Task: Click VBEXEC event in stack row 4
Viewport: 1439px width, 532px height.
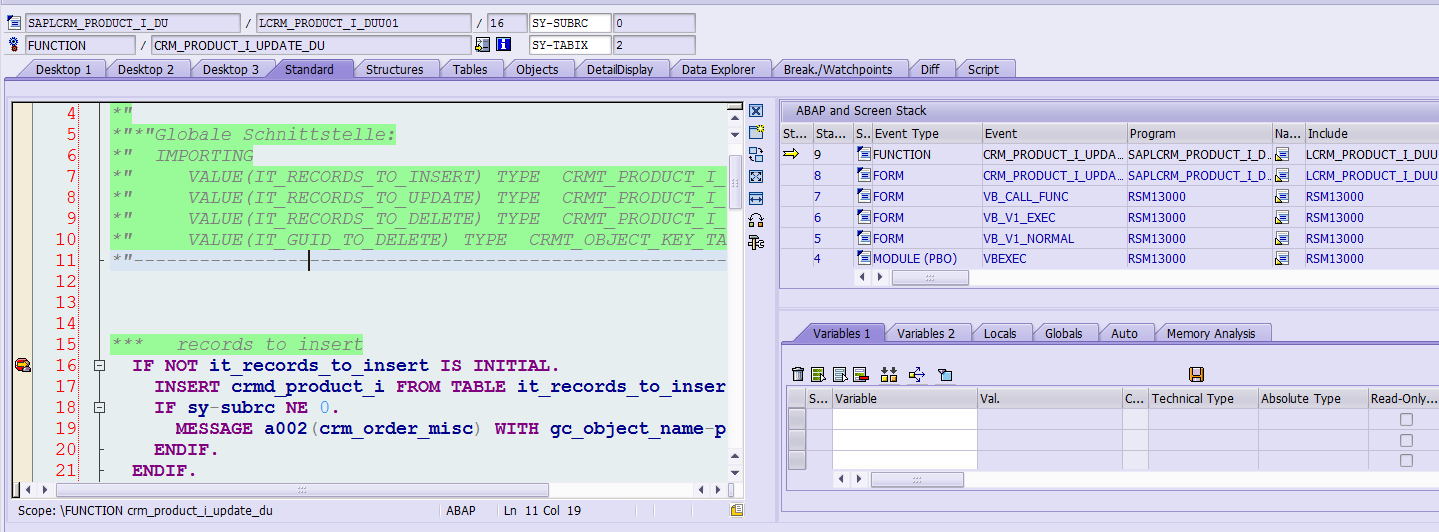Action: click(x=1004, y=259)
